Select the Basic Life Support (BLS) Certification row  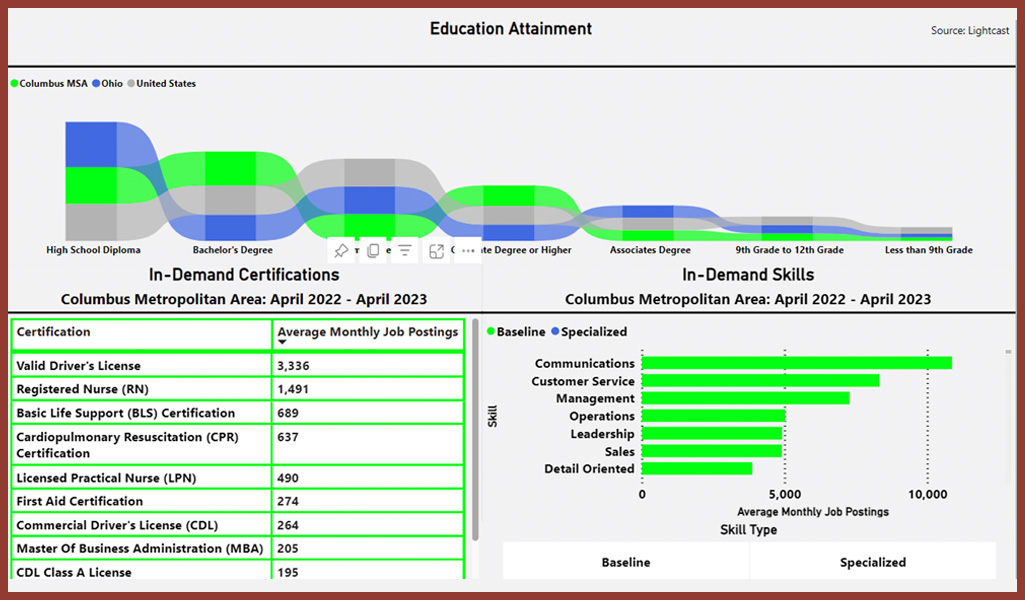237,413
